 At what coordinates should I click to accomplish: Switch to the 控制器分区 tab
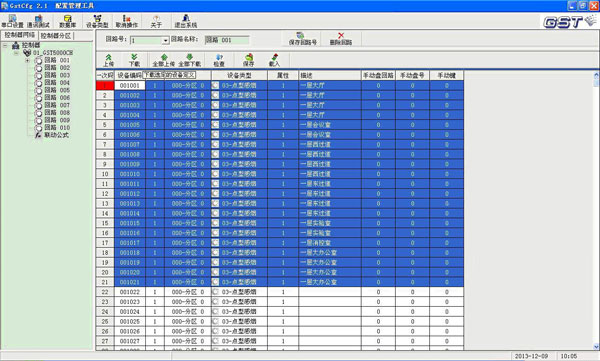point(56,36)
